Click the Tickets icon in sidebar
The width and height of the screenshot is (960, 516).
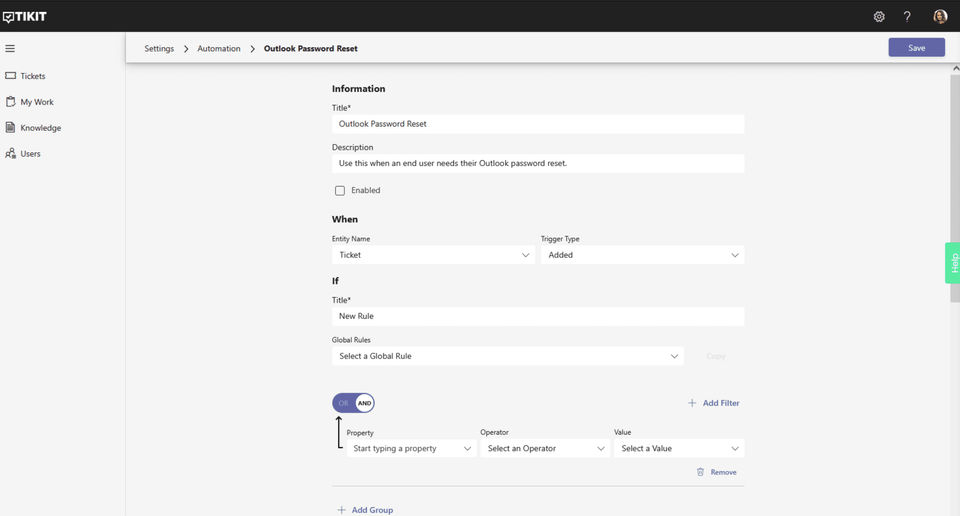(x=11, y=76)
